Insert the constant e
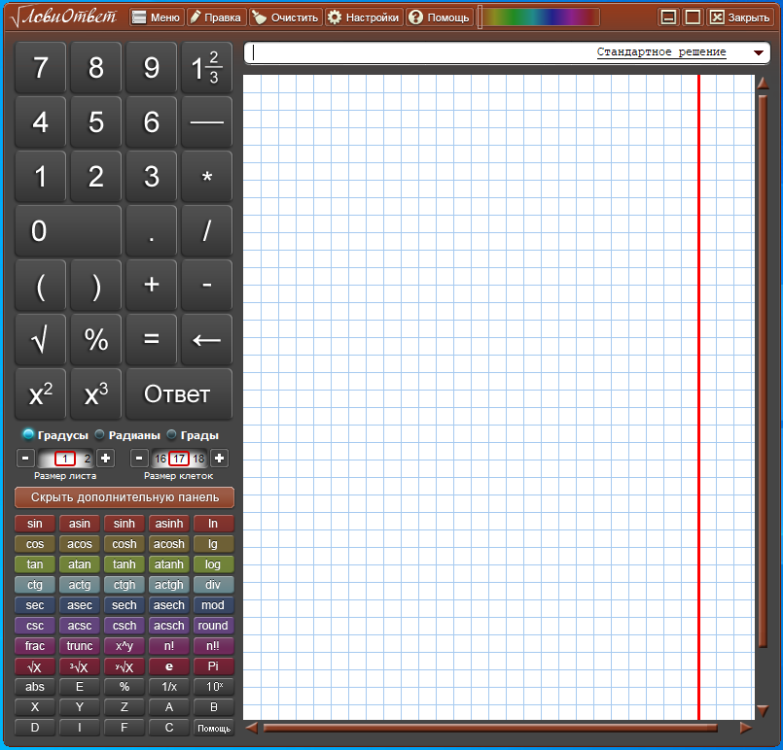This screenshot has height=750, width=783. pos(169,666)
